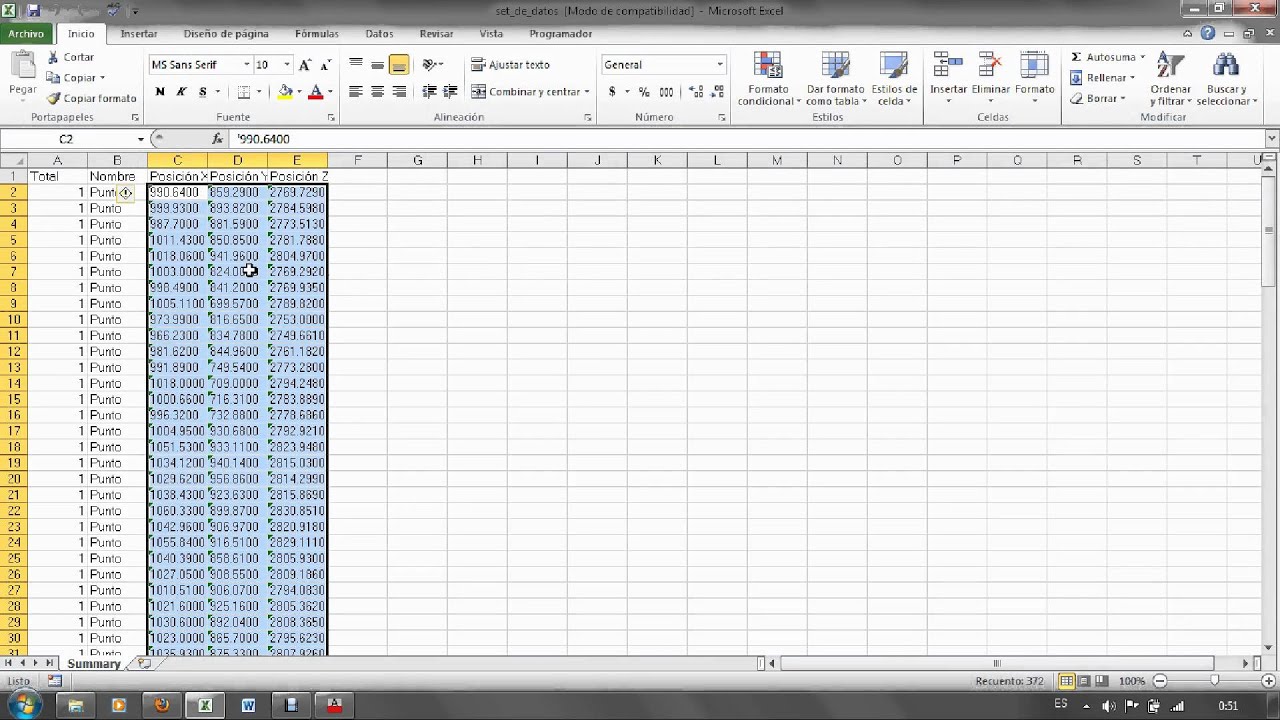Switch to Diseño de página tab
1280x720 pixels.
(x=226, y=34)
